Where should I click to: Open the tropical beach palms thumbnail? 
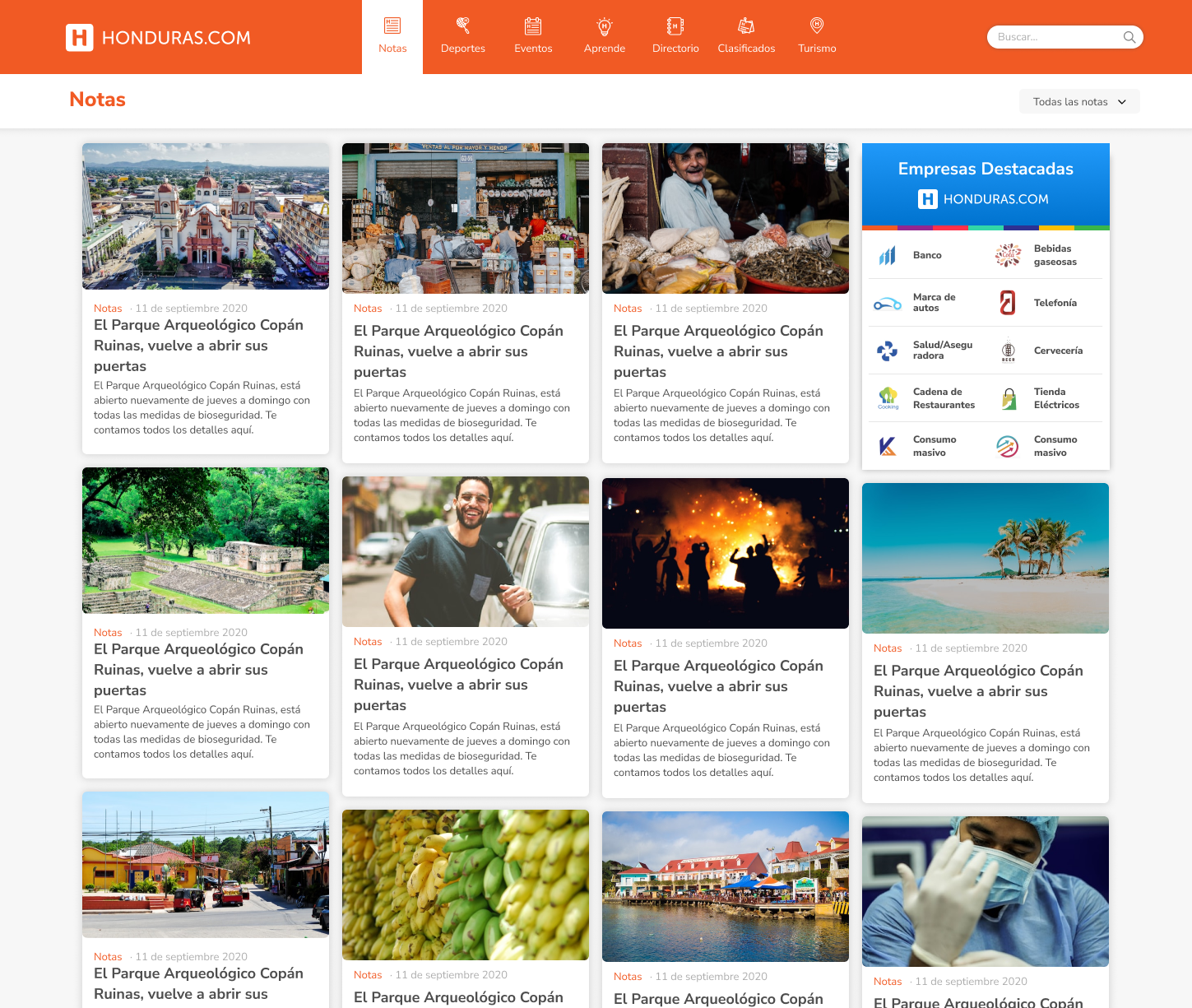pyautogui.click(x=986, y=558)
